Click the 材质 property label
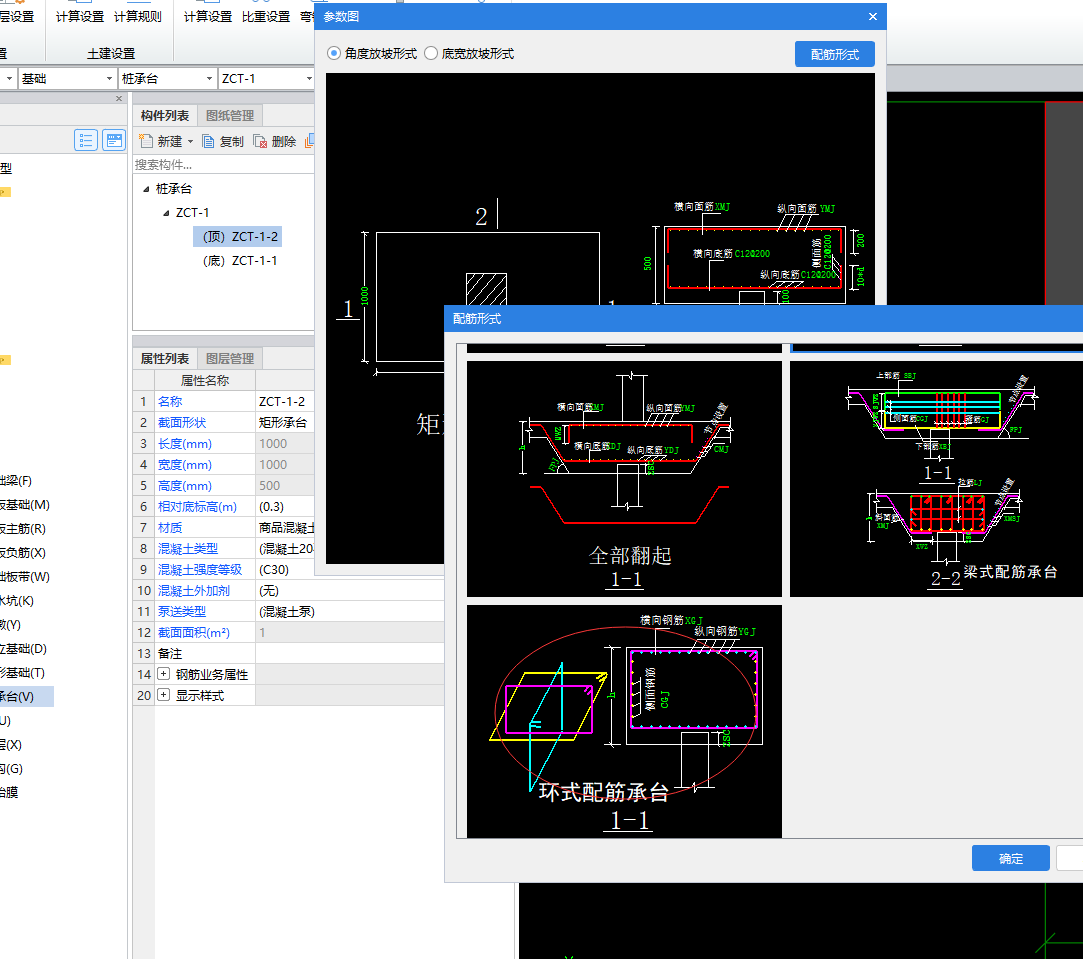Viewport: 1083px width, 959px height. [170, 527]
